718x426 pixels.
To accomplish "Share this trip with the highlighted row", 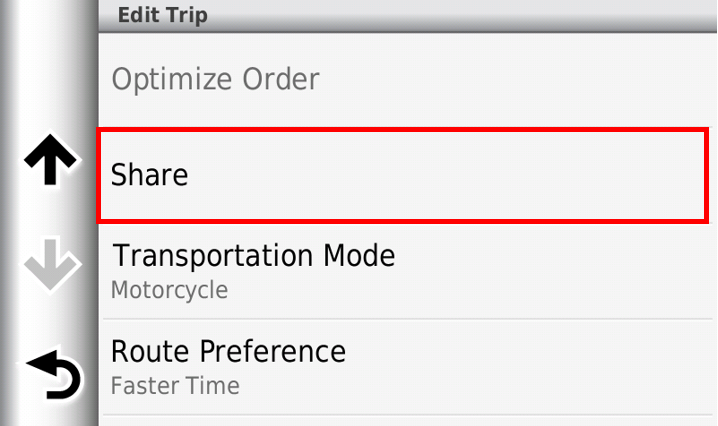I will click(403, 175).
